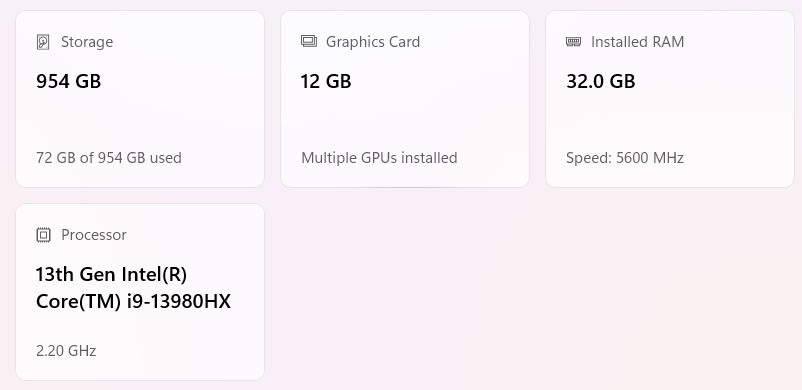Open the Storage card tile
The image size is (802, 390).
[x=140, y=99]
